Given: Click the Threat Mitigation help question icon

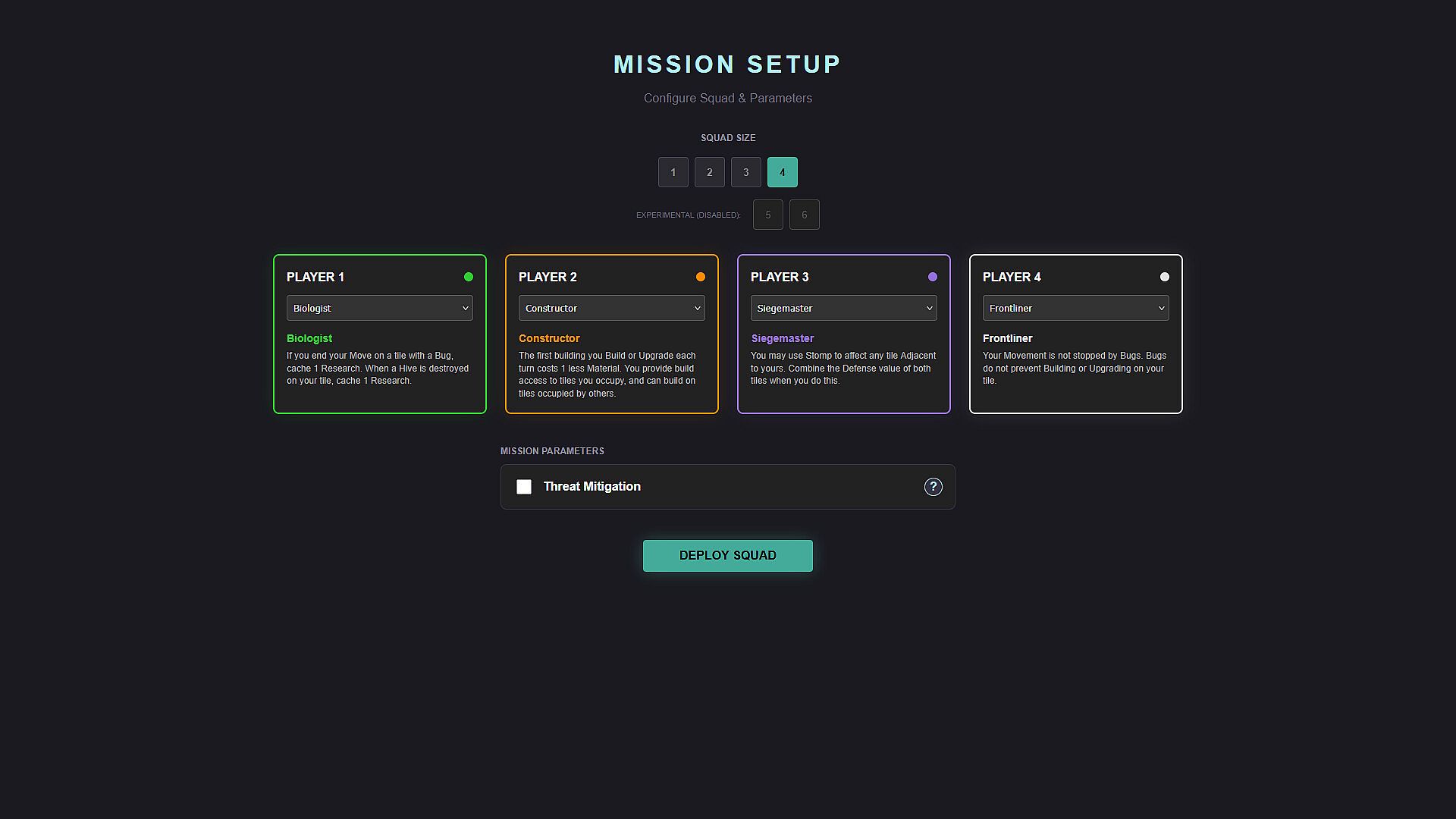Looking at the screenshot, I should click(933, 487).
